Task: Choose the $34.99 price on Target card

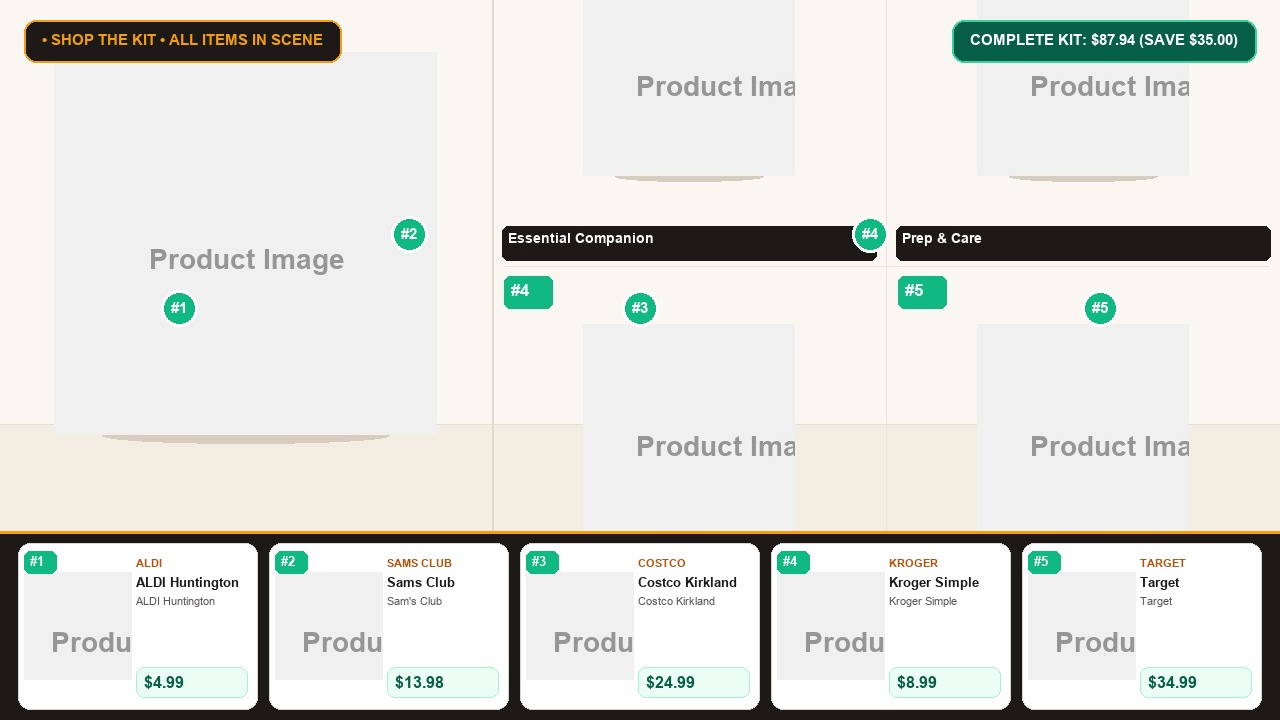Action: coord(1195,682)
